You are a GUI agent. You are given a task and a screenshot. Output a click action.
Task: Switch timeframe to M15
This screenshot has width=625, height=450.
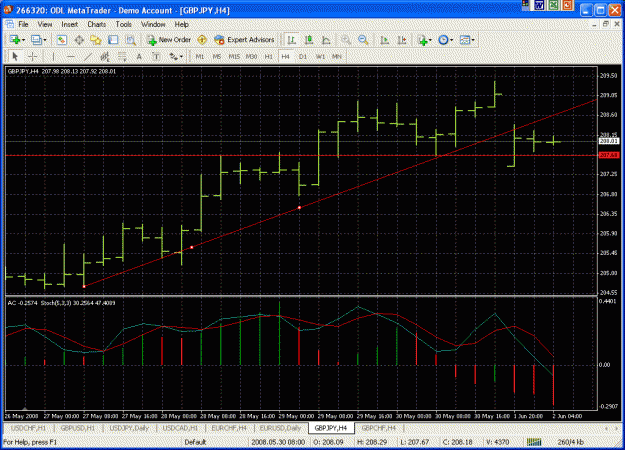[234, 57]
